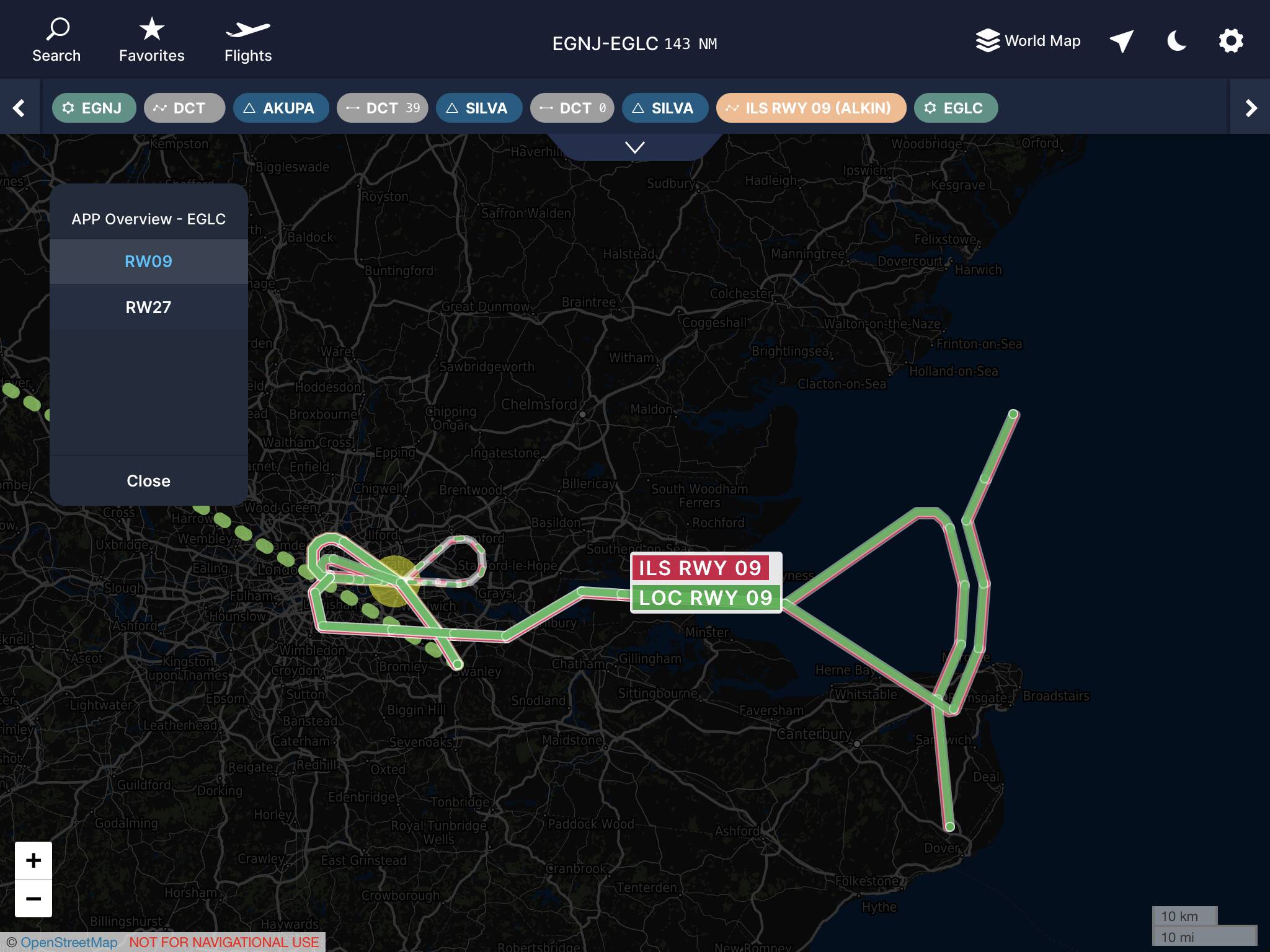The width and height of the screenshot is (1270, 952).
Task: Go back with left route arrow
Action: coord(19,108)
